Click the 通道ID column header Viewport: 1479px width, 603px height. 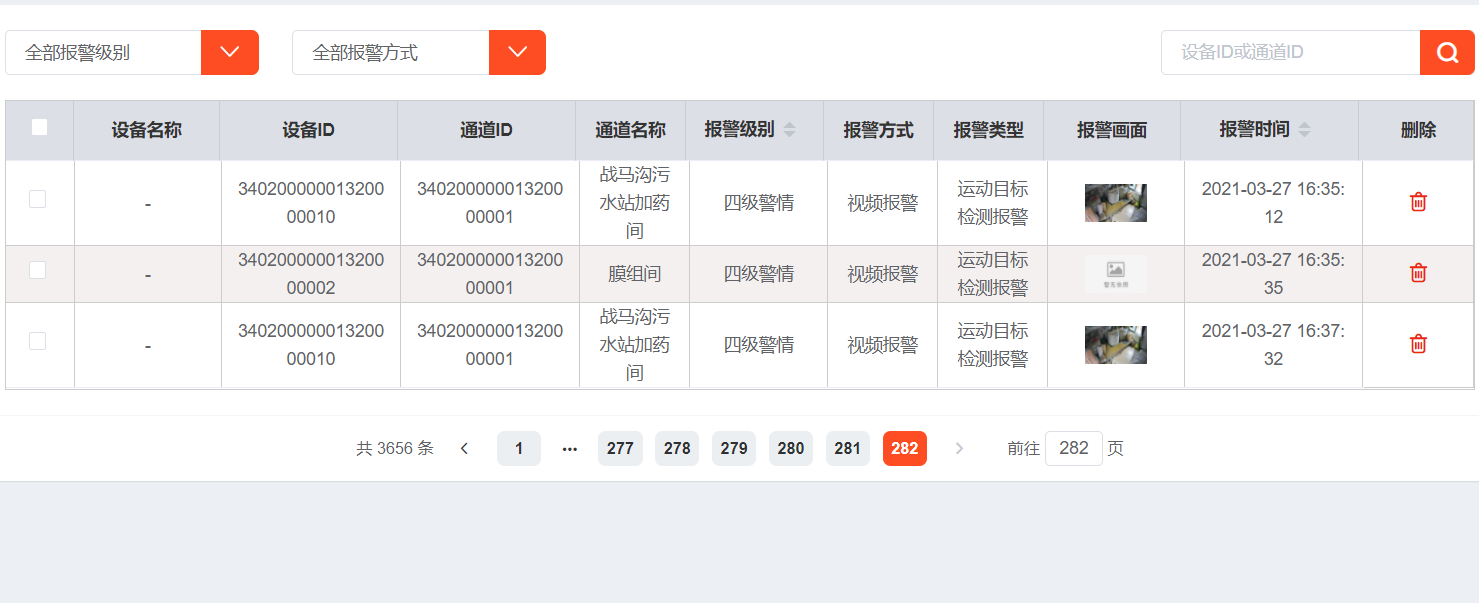click(487, 130)
